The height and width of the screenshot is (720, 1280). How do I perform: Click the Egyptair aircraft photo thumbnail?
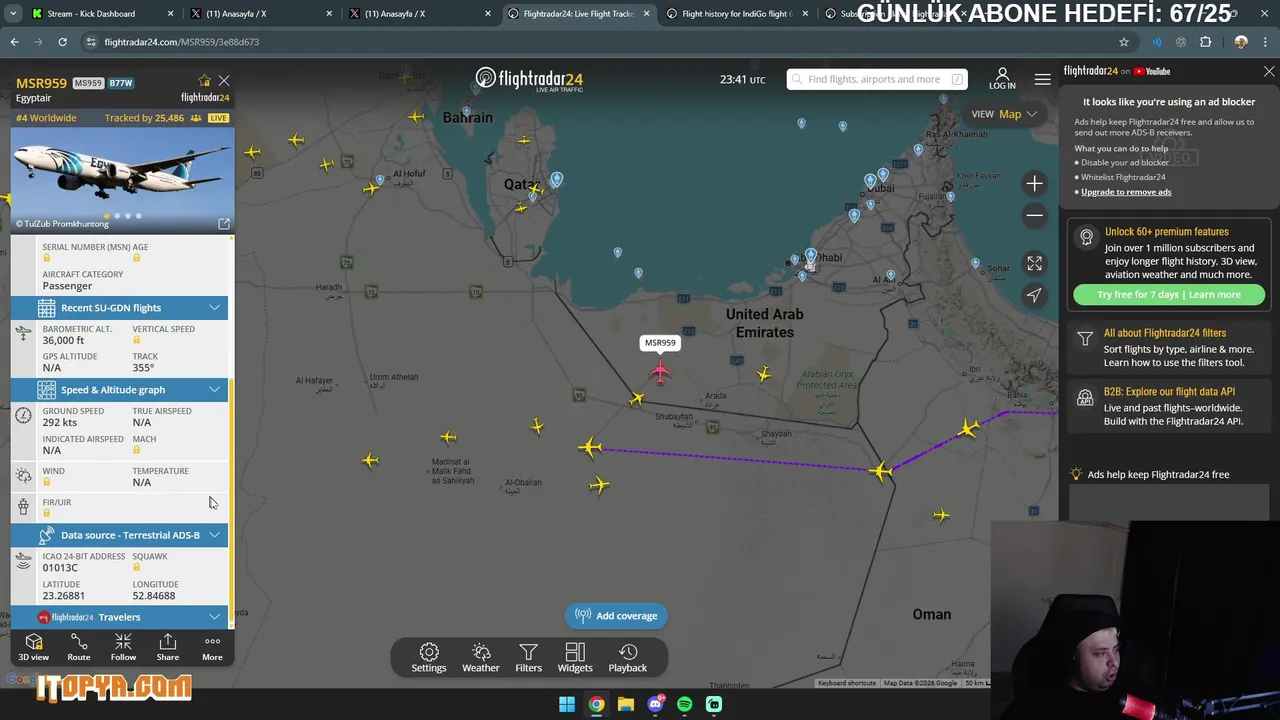122,179
